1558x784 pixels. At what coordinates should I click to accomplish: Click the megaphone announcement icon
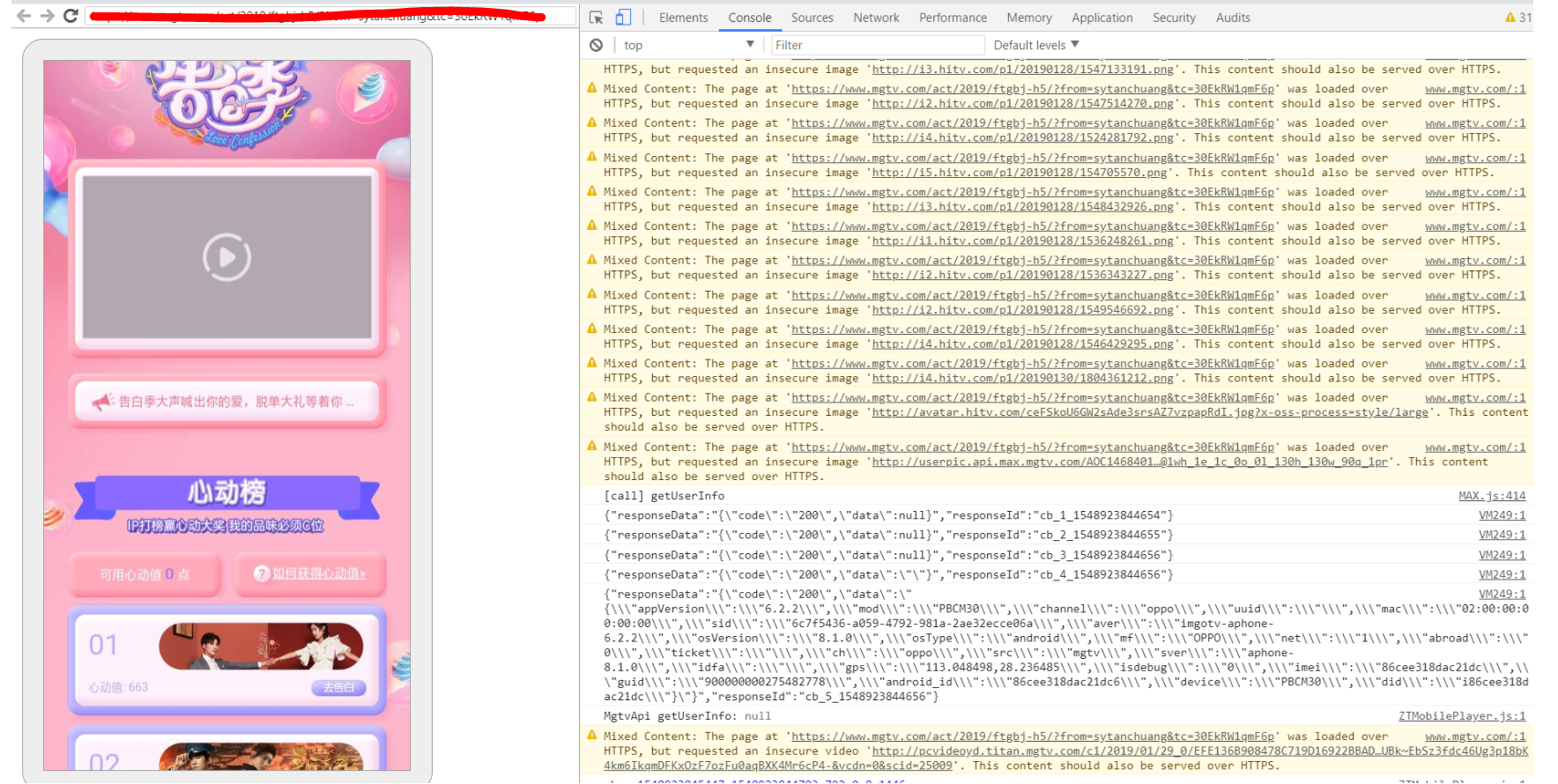pos(103,402)
